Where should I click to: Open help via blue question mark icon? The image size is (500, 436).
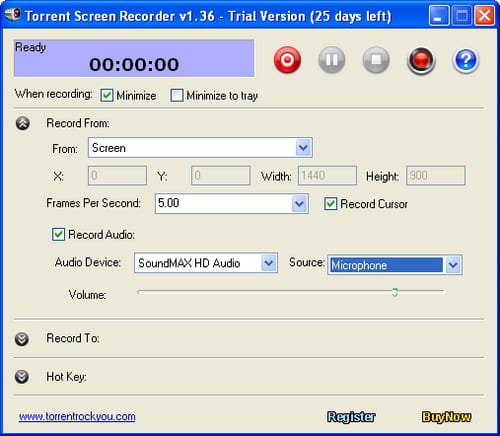[466, 60]
